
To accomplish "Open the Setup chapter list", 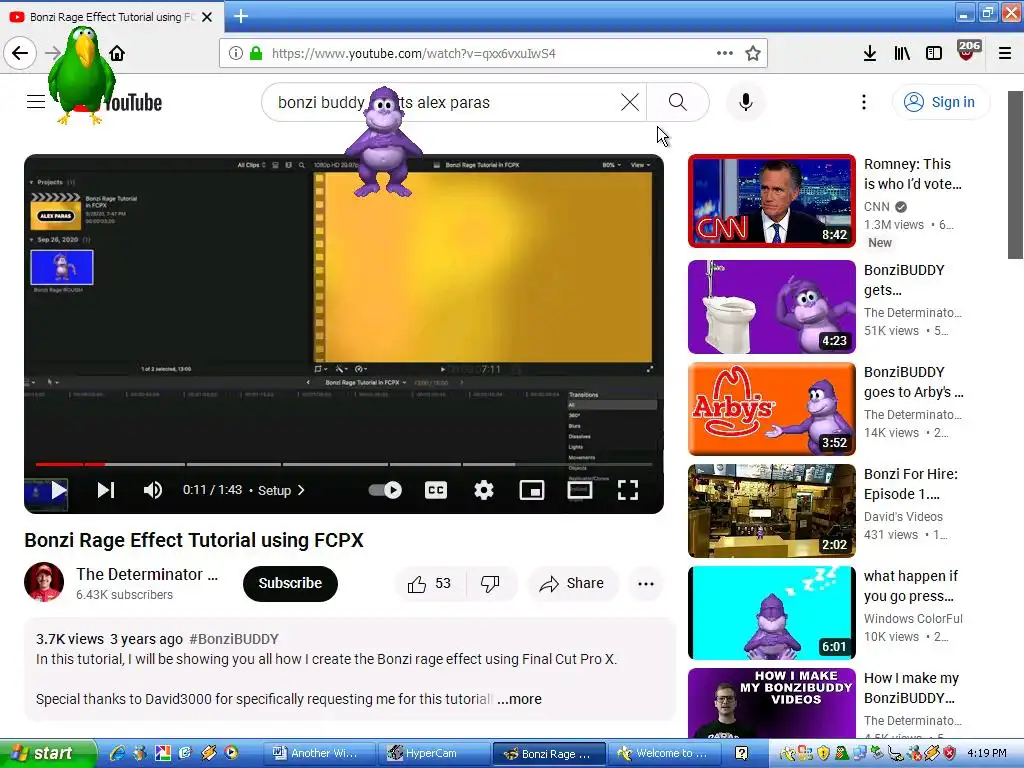I will (x=281, y=490).
